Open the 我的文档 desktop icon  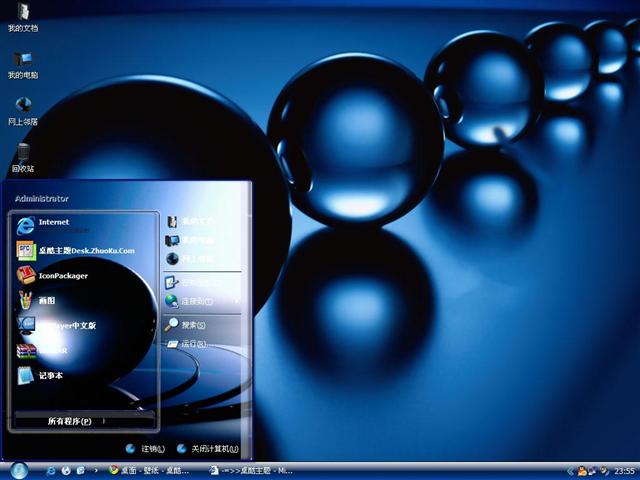23,17
